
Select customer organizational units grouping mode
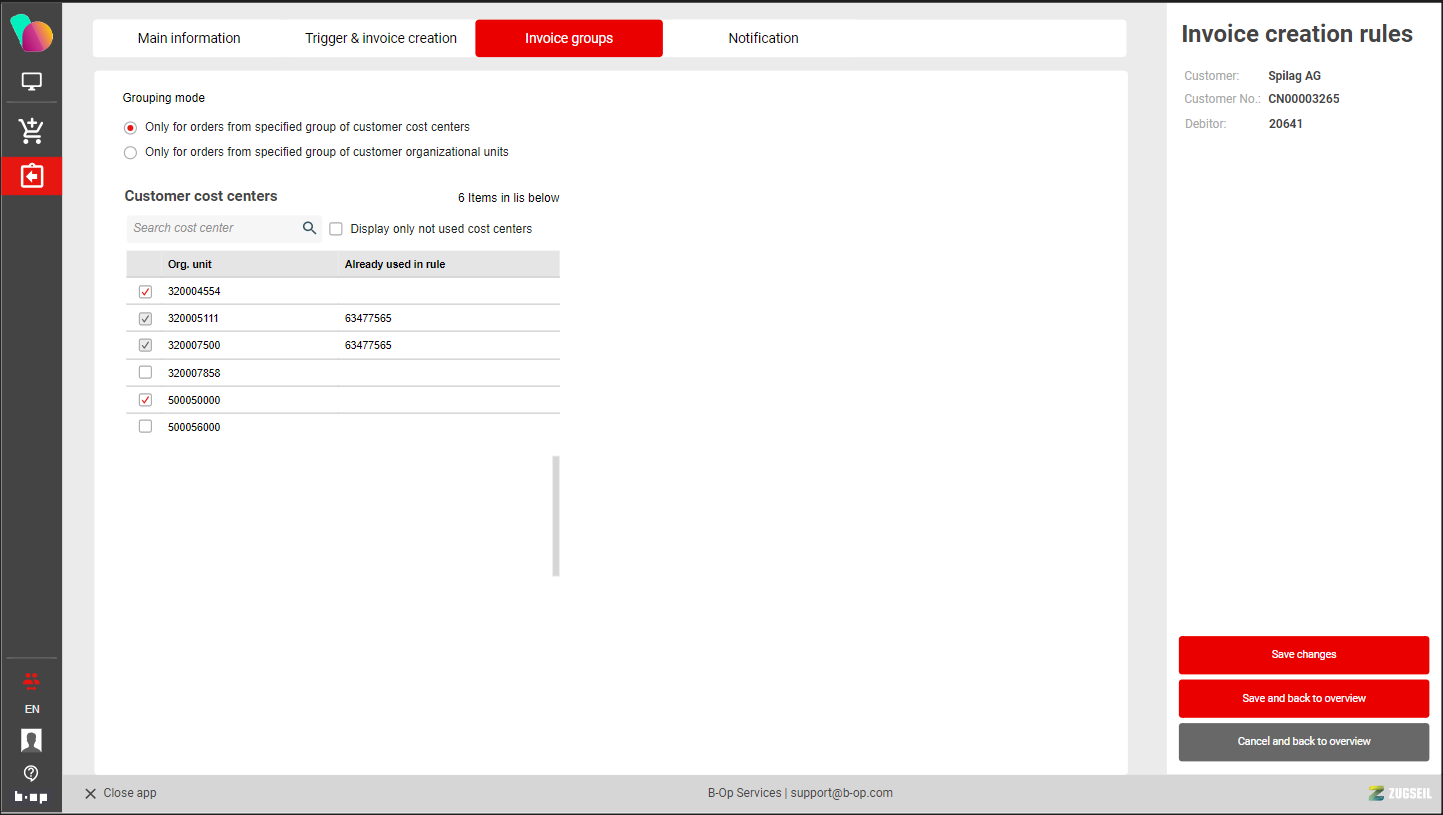point(130,153)
